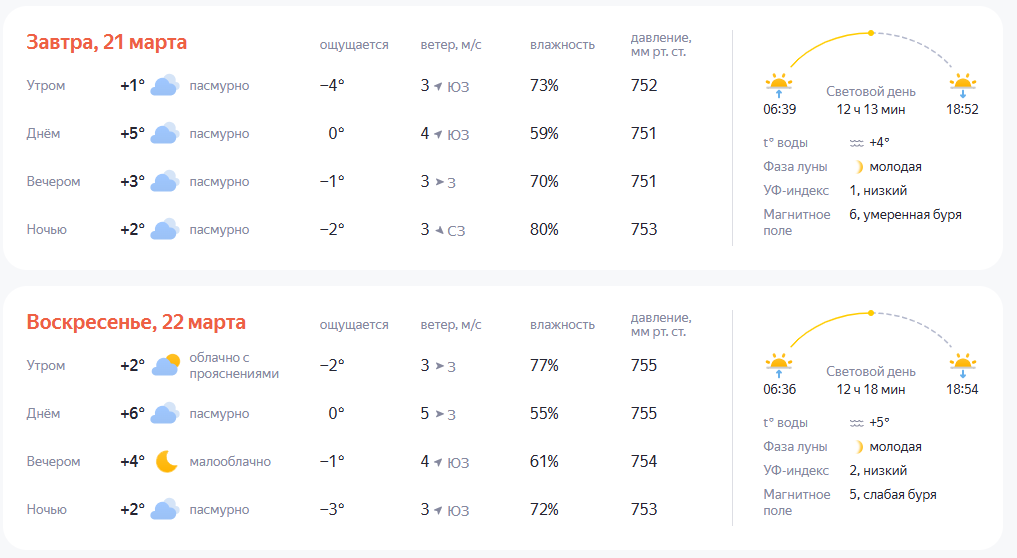Viewport: 1017px width, 558px height.
Task: Click the "Завтра, 21 марта" heading
Action: (x=107, y=42)
